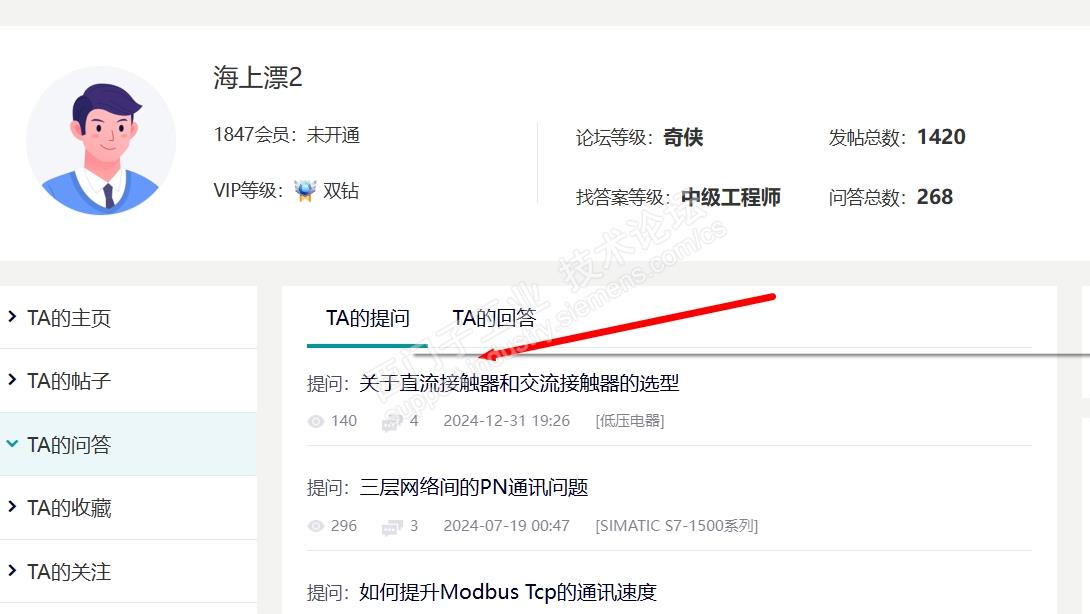Open the TA的主页 sidebar item
1090x614 pixels.
[x=129, y=318]
